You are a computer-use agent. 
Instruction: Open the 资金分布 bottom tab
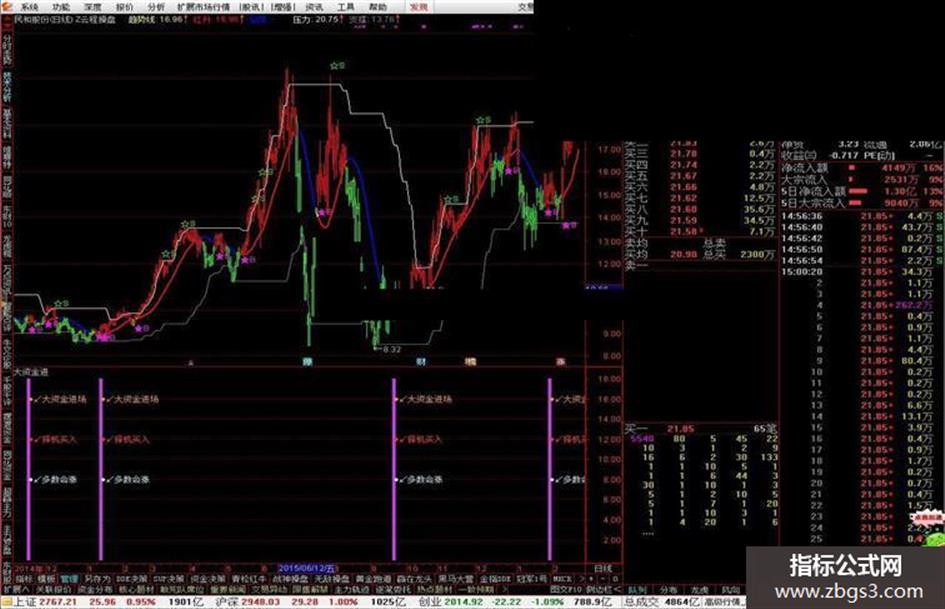coord(95,589)
